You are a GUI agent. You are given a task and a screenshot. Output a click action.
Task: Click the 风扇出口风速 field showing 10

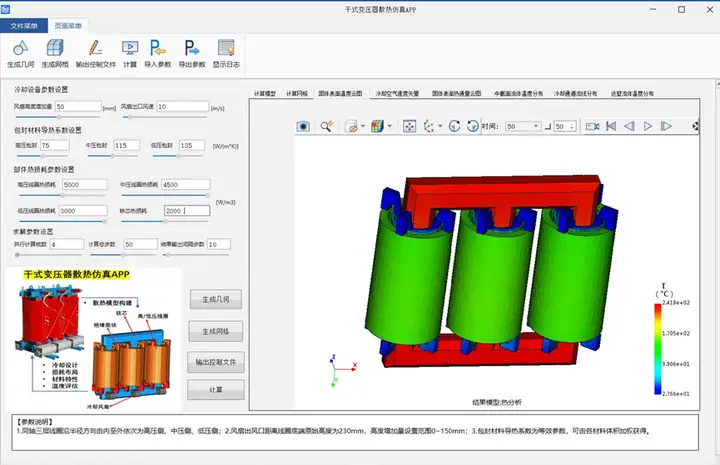pos(182,106)
